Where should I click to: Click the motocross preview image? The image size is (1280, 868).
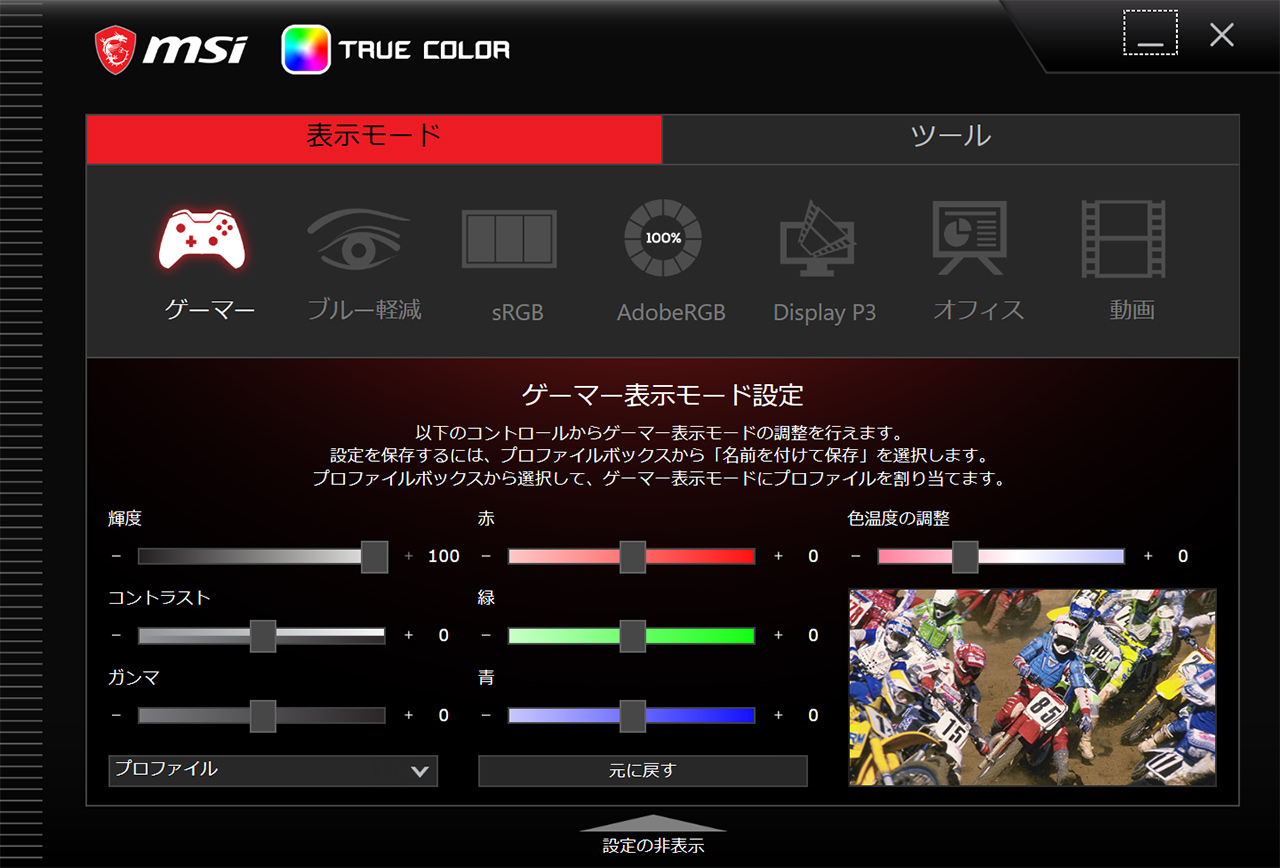pos(1032,686)
